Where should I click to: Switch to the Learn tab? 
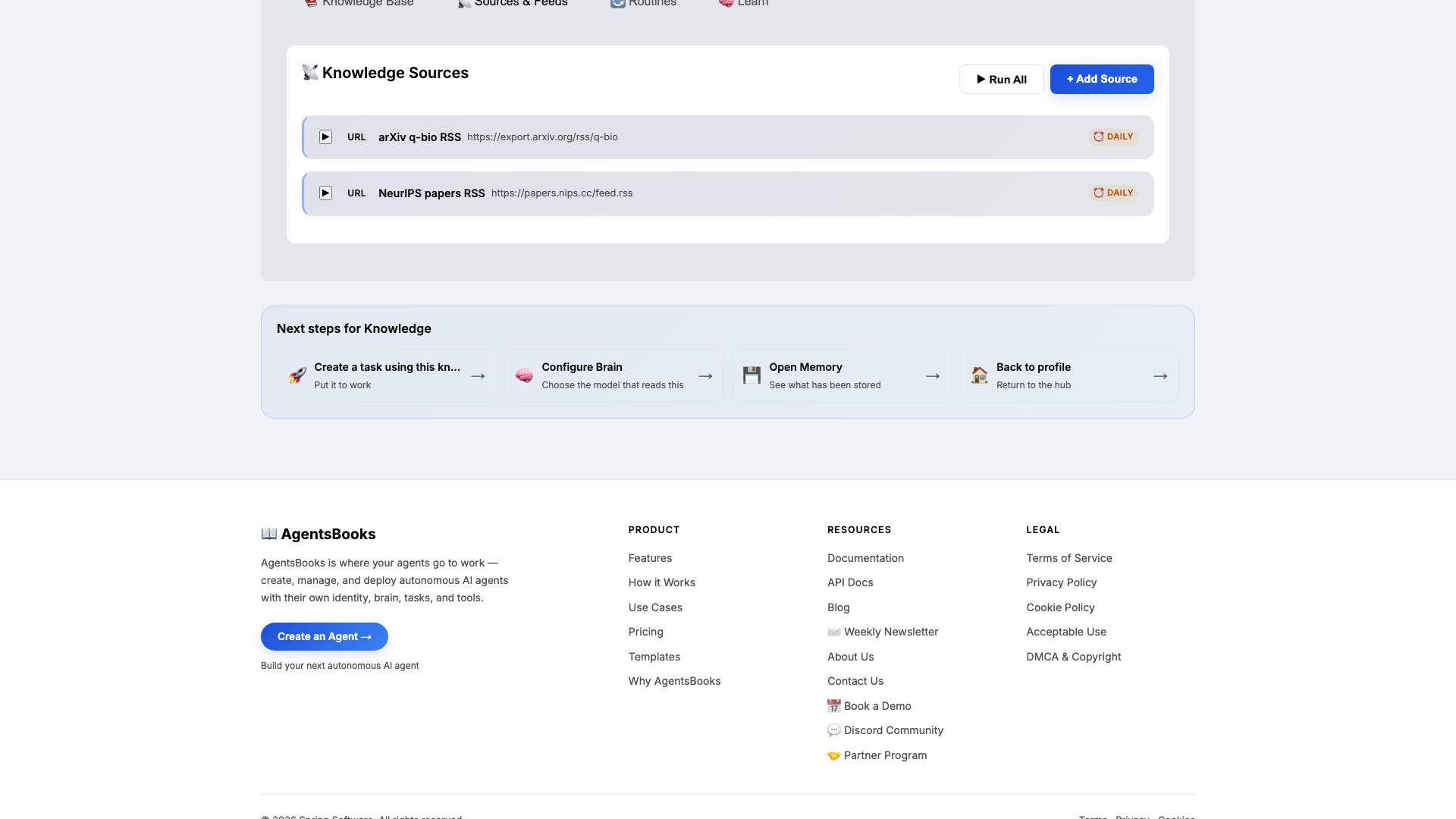(x=743, y=3)
